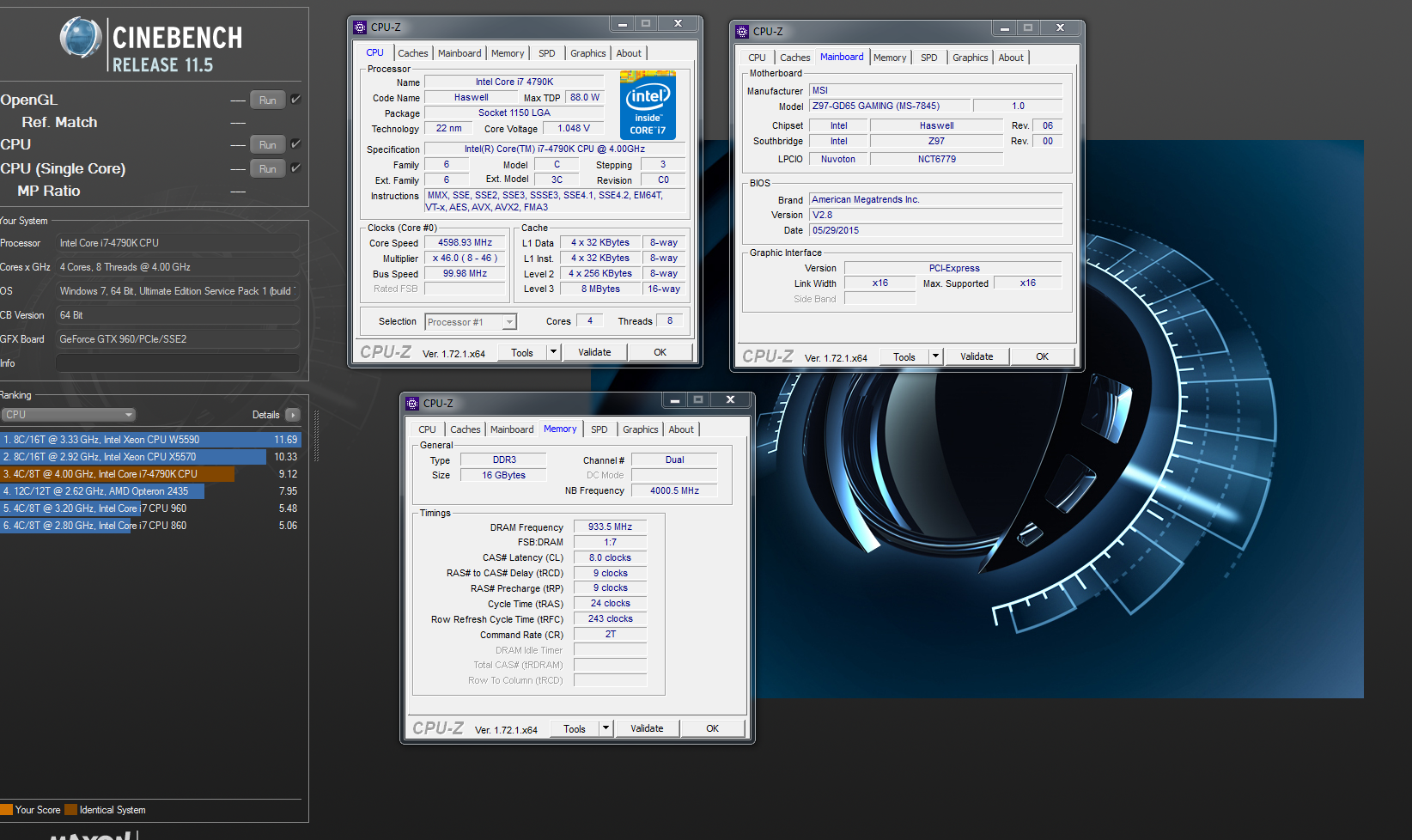
Task: Open Memory tab in CPU window
Action: click(508, 53)
